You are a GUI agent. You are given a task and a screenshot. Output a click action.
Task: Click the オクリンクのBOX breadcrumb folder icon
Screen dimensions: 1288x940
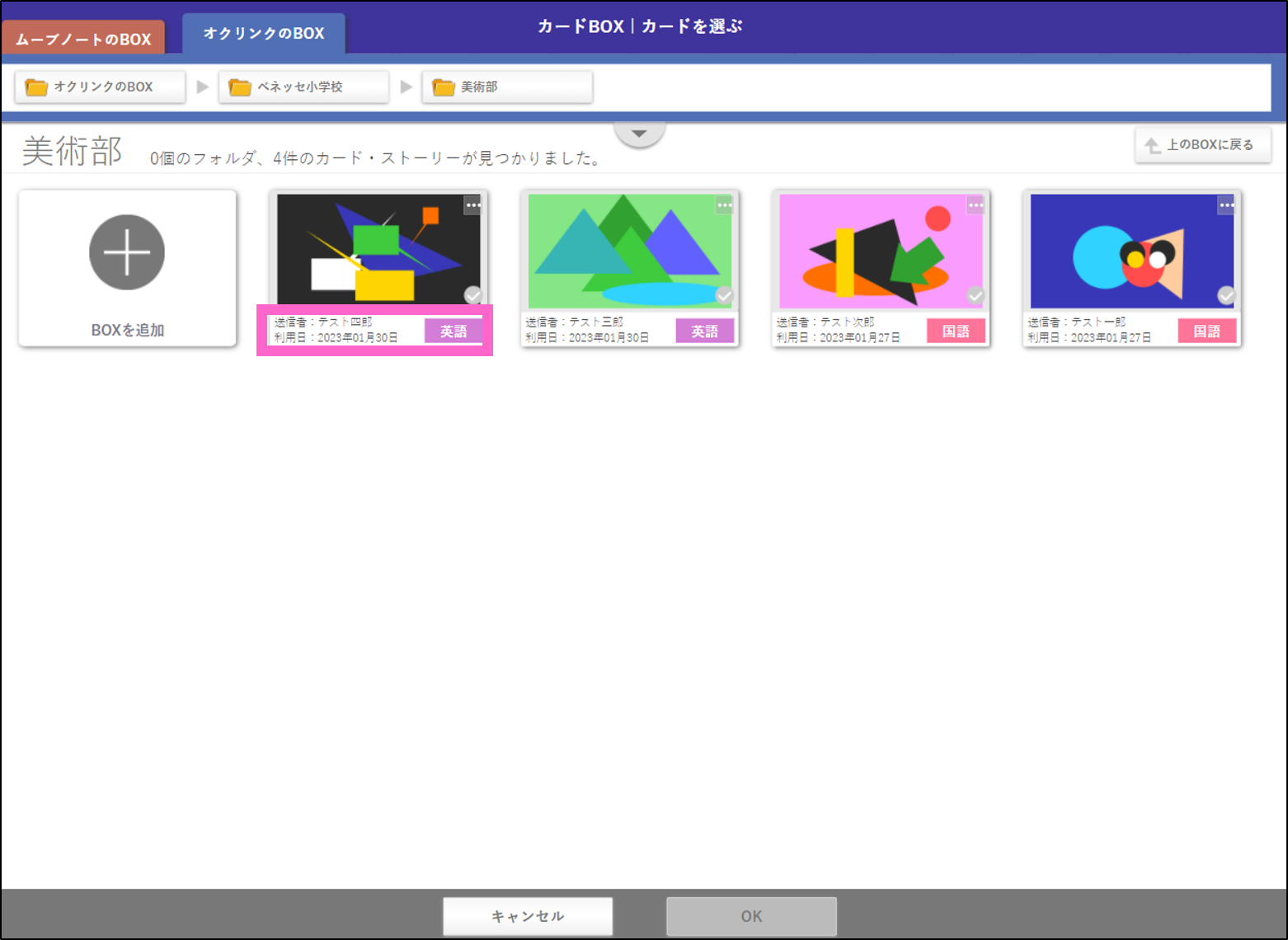pos(36,87)
